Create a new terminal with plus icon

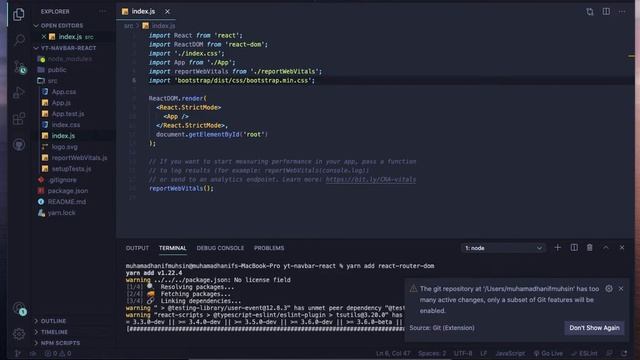(558, 248)
